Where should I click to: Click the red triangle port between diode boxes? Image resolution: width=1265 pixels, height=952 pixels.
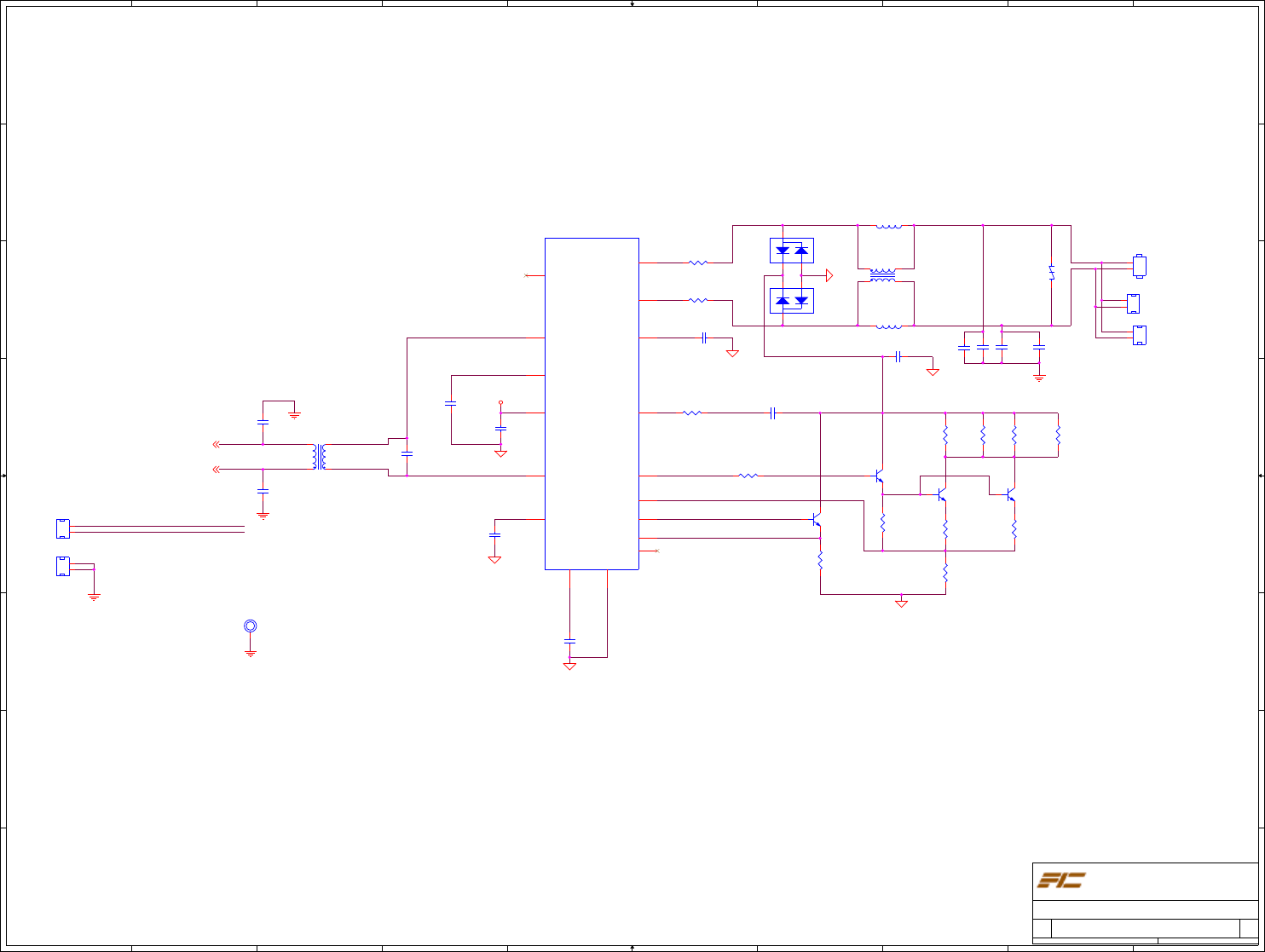pos(829,275)
